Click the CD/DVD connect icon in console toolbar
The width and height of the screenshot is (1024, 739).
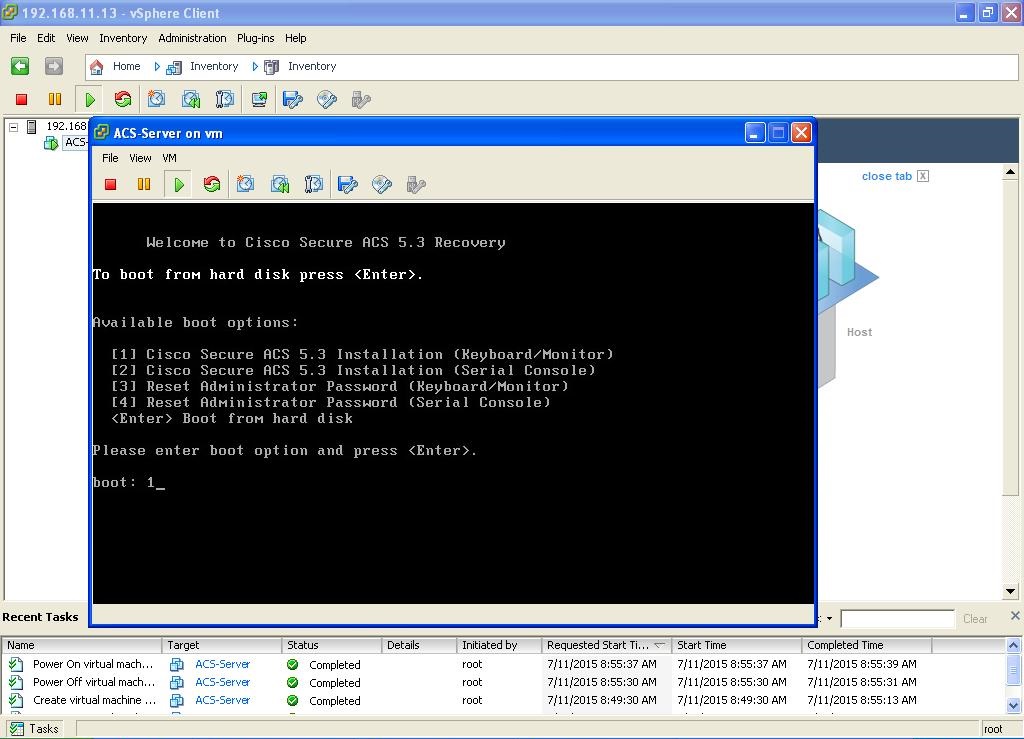[382, 185]
